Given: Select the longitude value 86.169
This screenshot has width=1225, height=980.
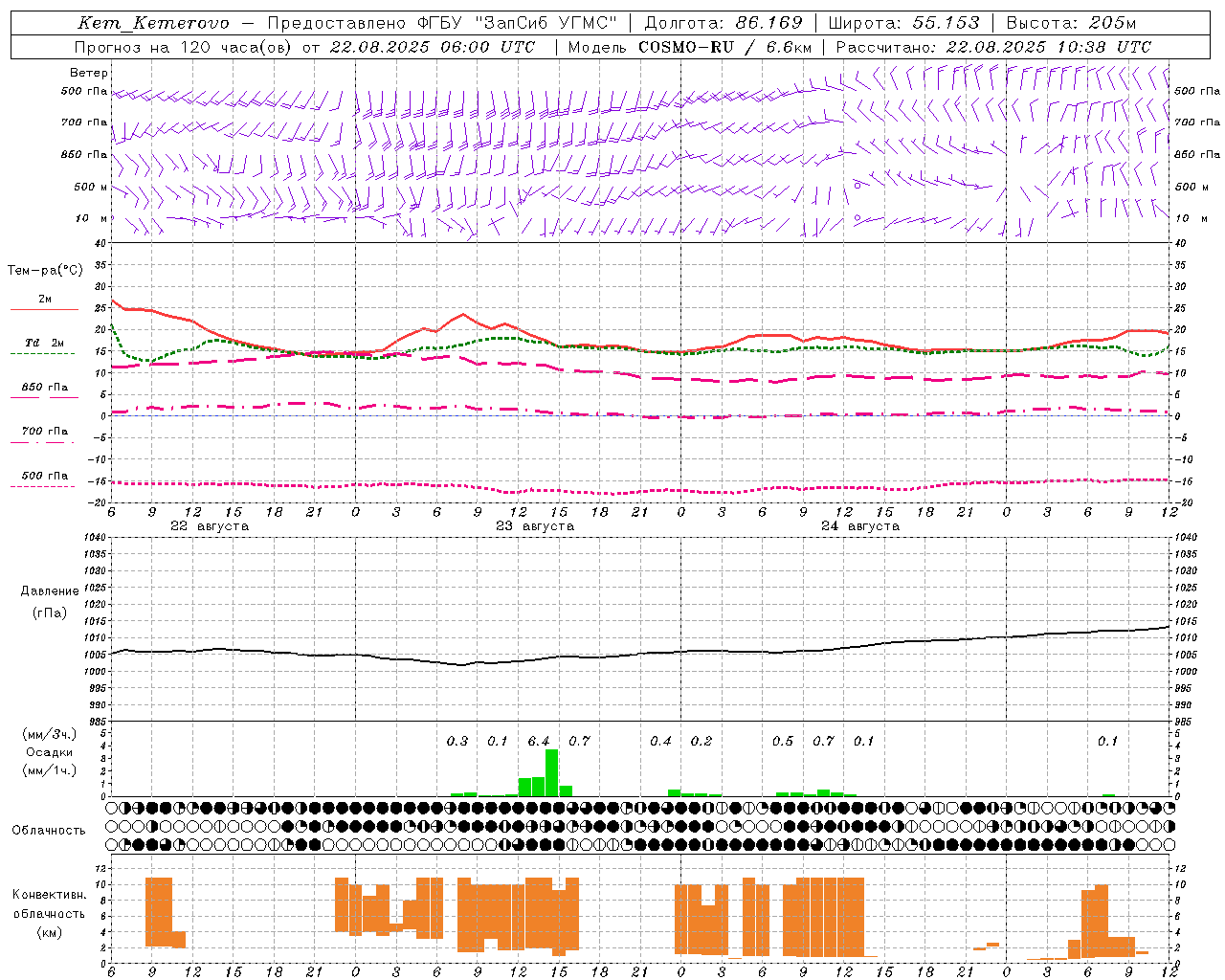Looking at the screenshot, I should click(x=768, y=23).
